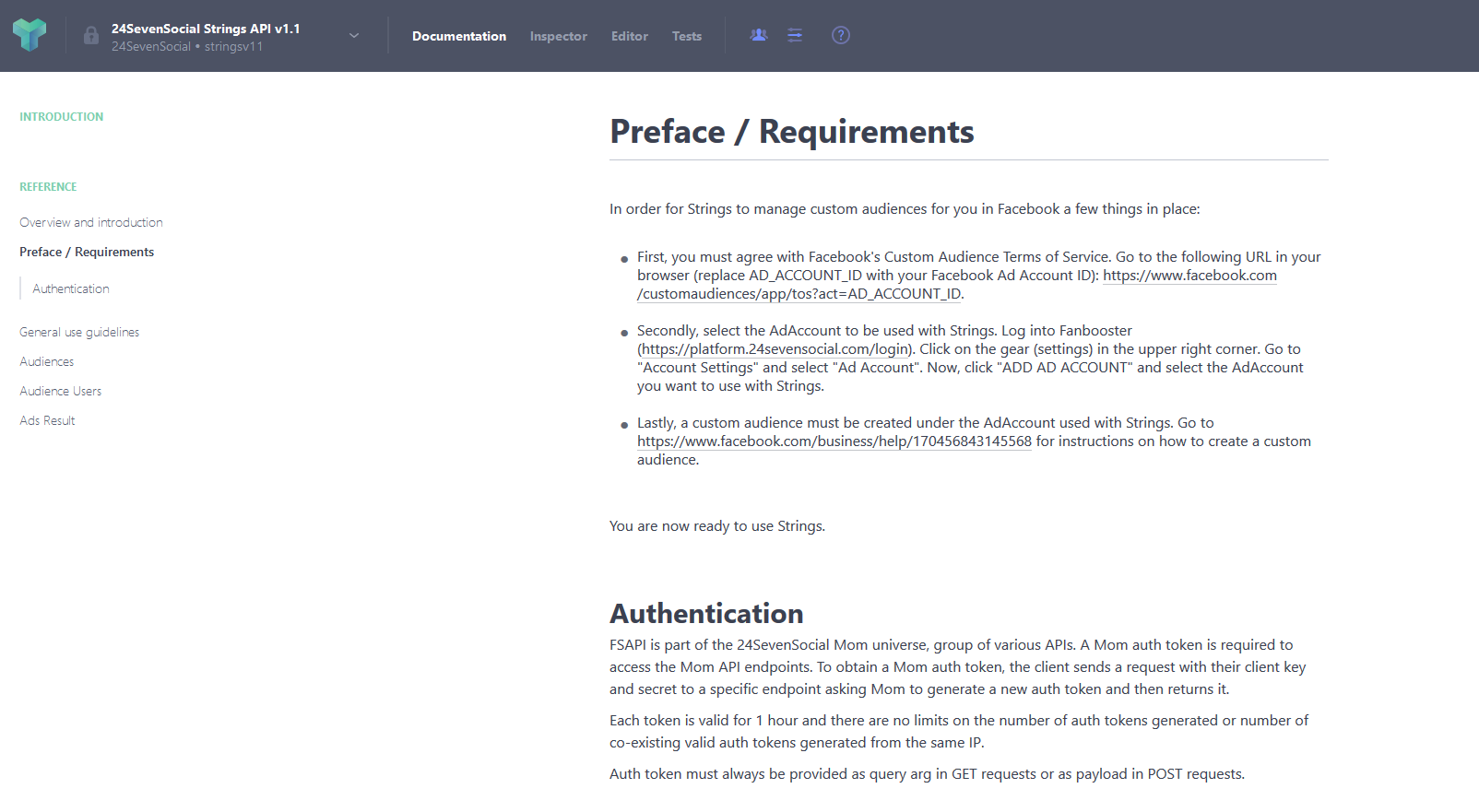Click 'You are now ready to use Strings.' text
The height and width of the screenshot is (812, 1479).
[x=717, y=526]
